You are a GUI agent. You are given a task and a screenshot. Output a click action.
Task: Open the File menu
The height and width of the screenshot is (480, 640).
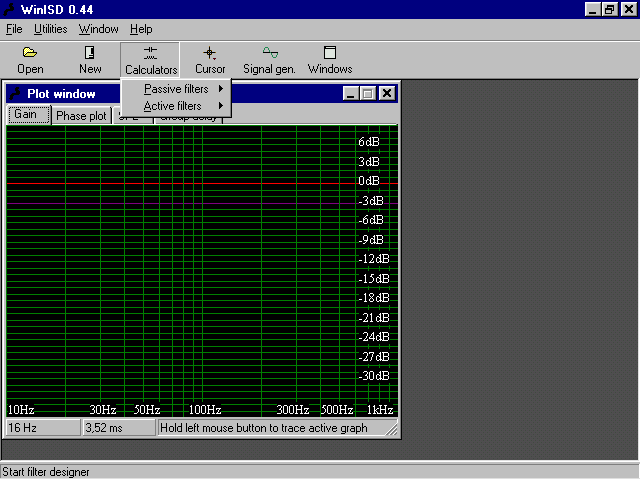[14, 29]
